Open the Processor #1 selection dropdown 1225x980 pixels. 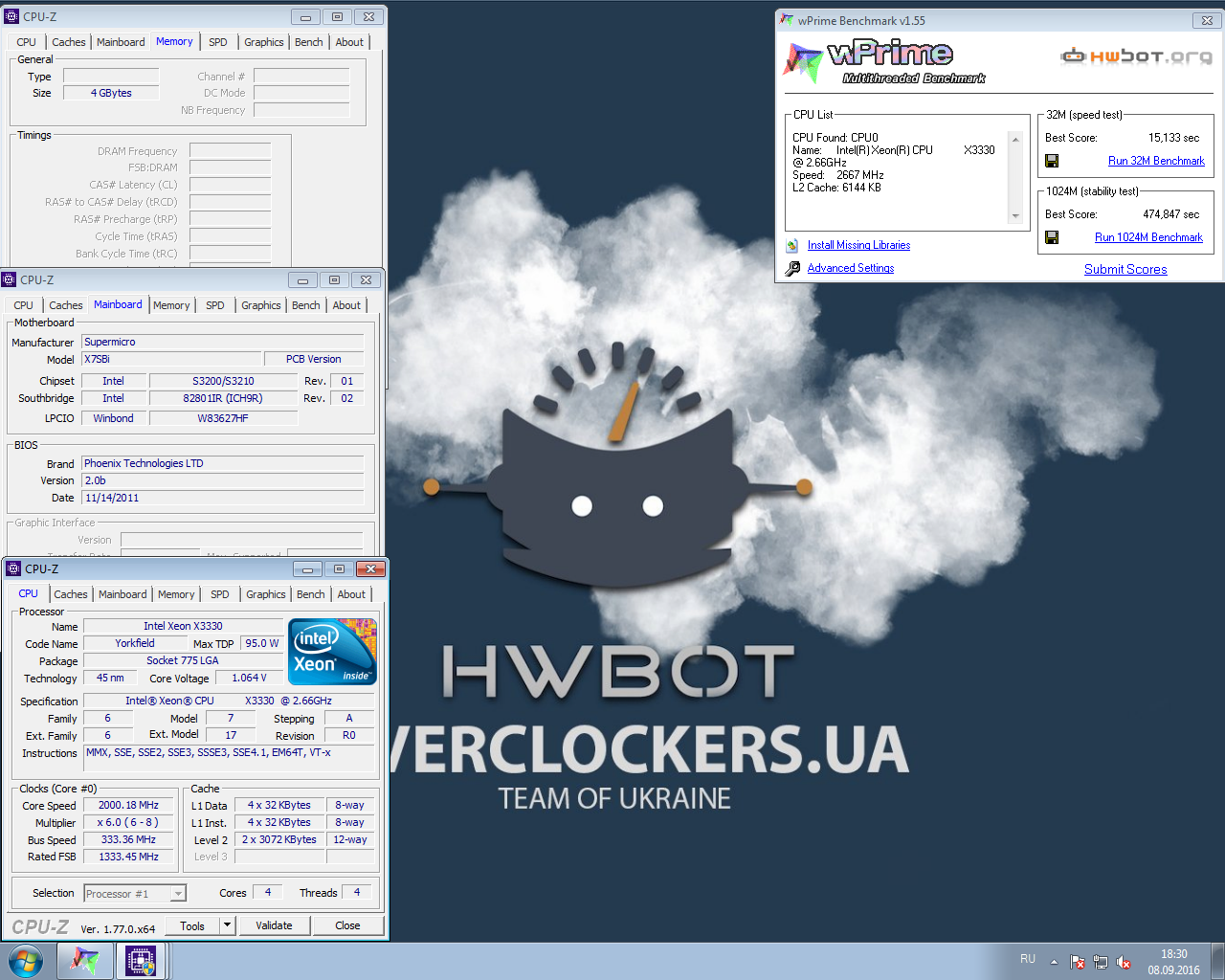click(x=178, y=894)
